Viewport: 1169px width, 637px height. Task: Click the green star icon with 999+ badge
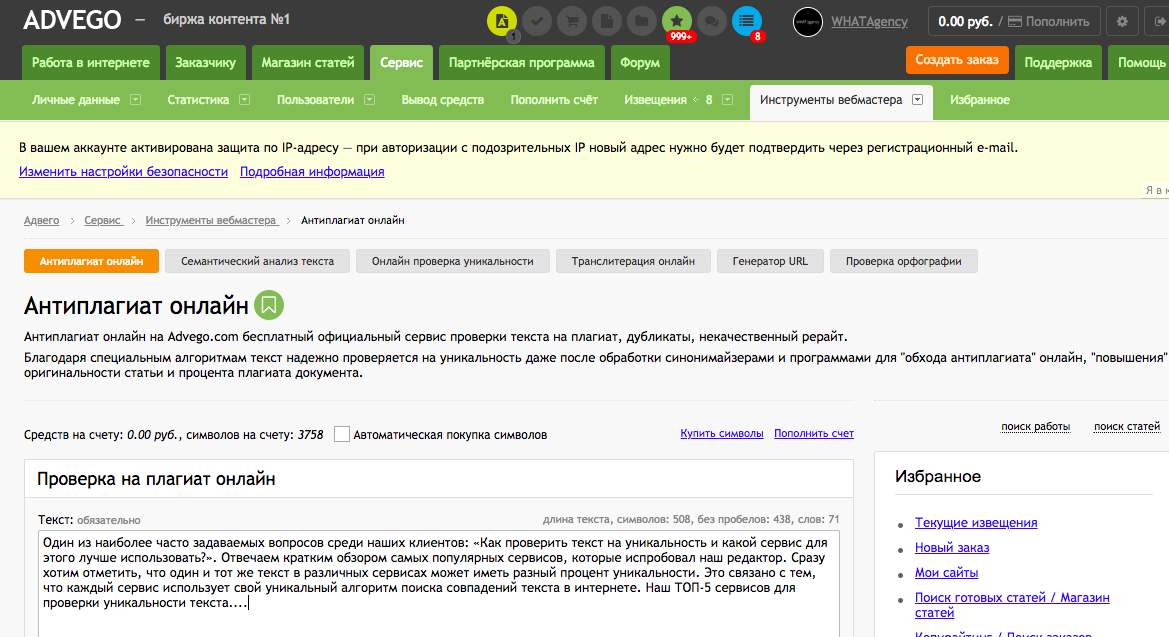(677, 21)
